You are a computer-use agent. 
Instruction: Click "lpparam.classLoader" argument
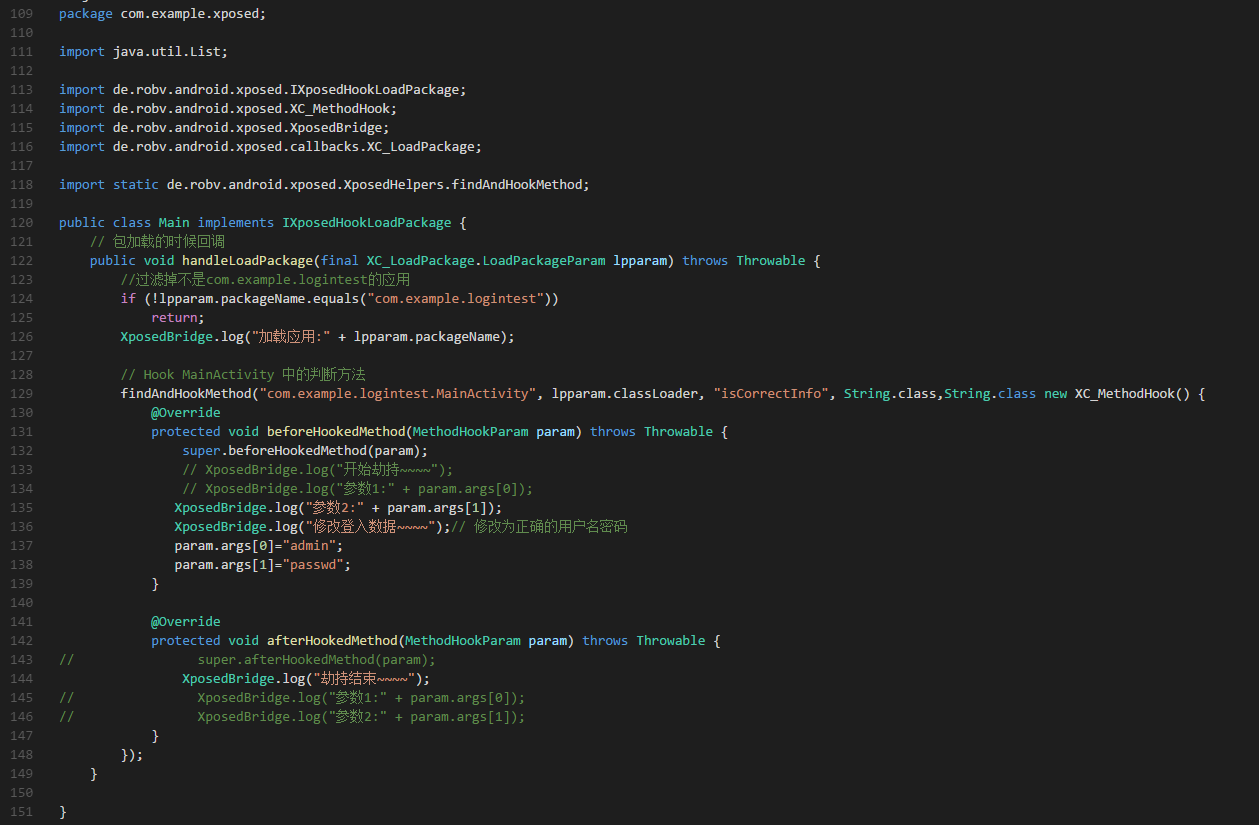click(625, 394)
